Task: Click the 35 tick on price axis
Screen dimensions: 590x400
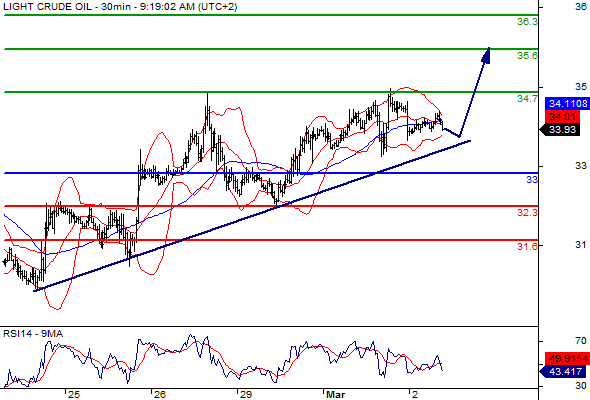Action: pyautogui.click(x=581, y=87)
